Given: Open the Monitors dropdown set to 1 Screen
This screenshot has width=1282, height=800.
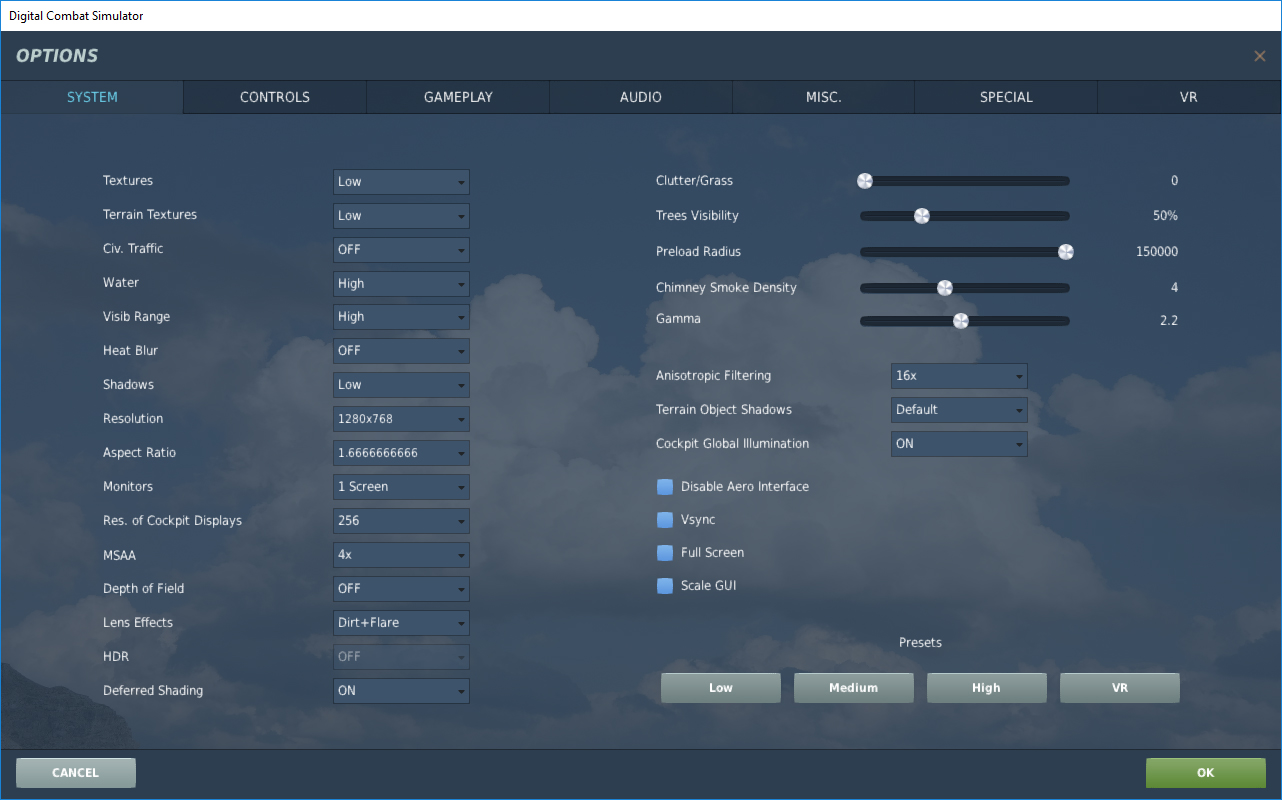Looking at the screenshot, I should click(x=401, y=487).
